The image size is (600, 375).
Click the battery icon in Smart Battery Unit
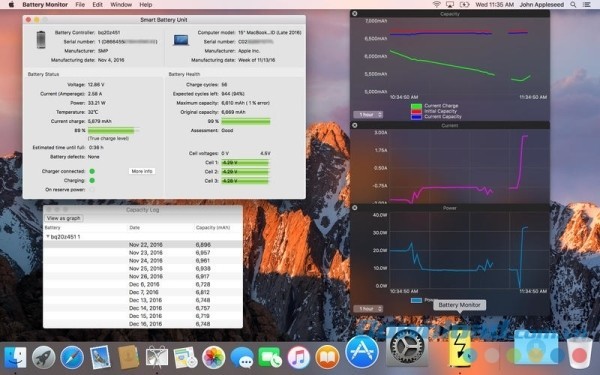click(x=41, y=40)
